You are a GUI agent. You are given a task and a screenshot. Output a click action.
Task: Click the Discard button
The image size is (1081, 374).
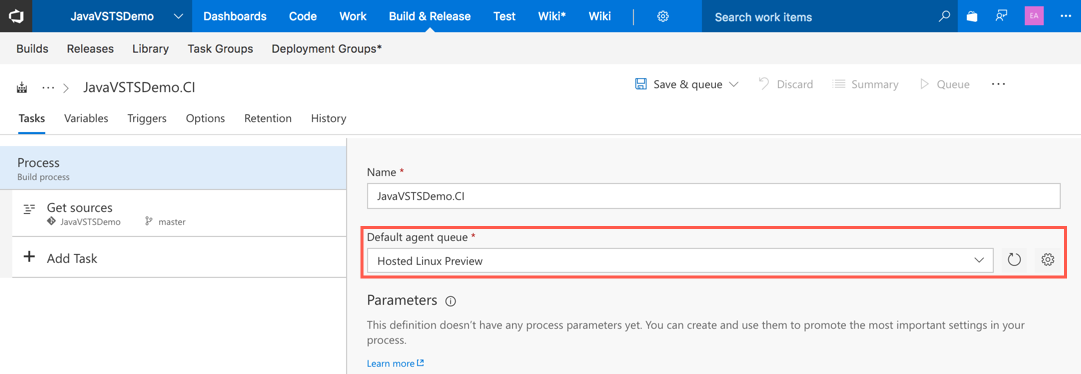pos(785,84)
